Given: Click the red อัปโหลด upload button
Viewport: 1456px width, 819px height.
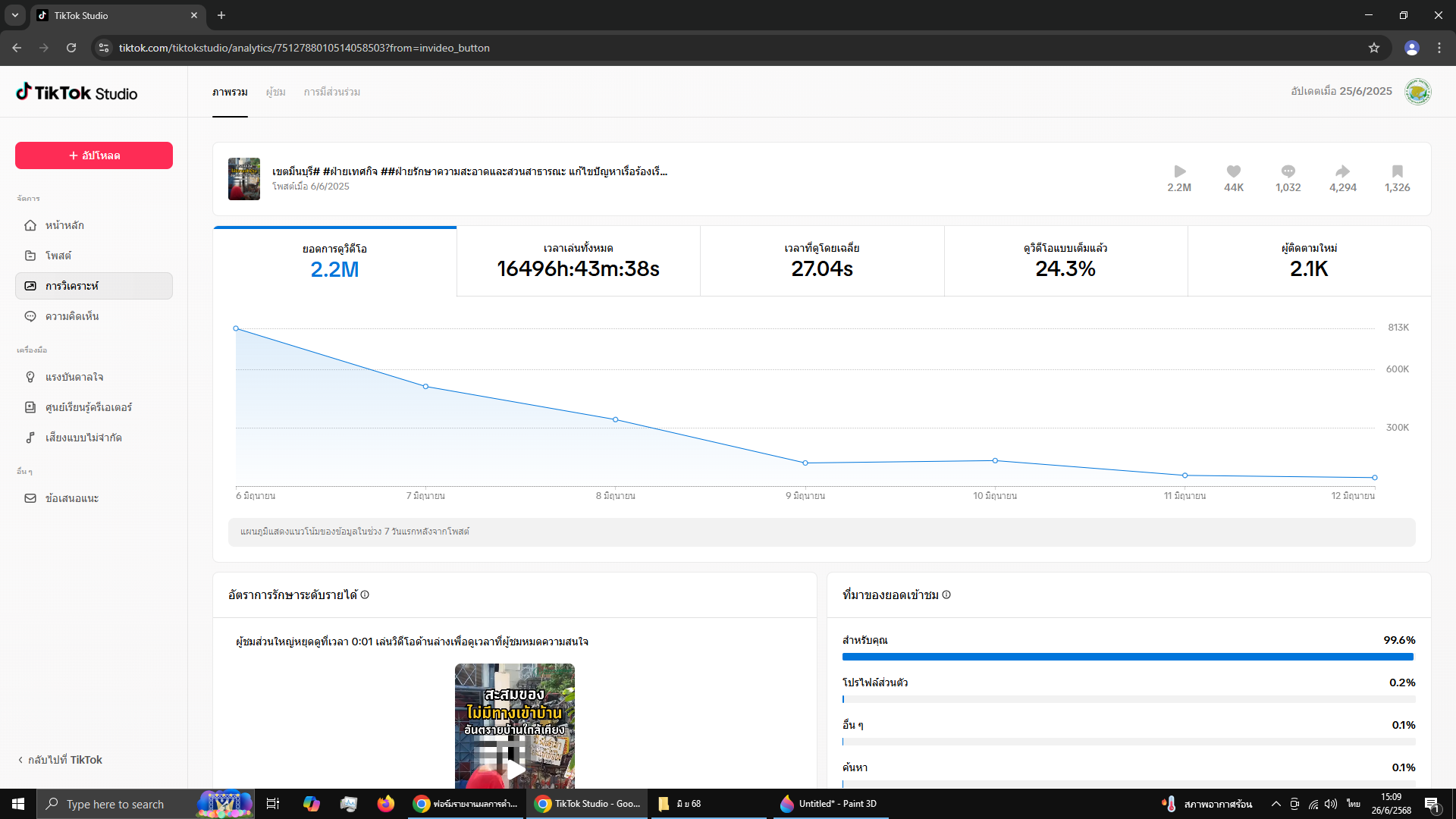Looking at the screenshot, I should click(94, 155).
